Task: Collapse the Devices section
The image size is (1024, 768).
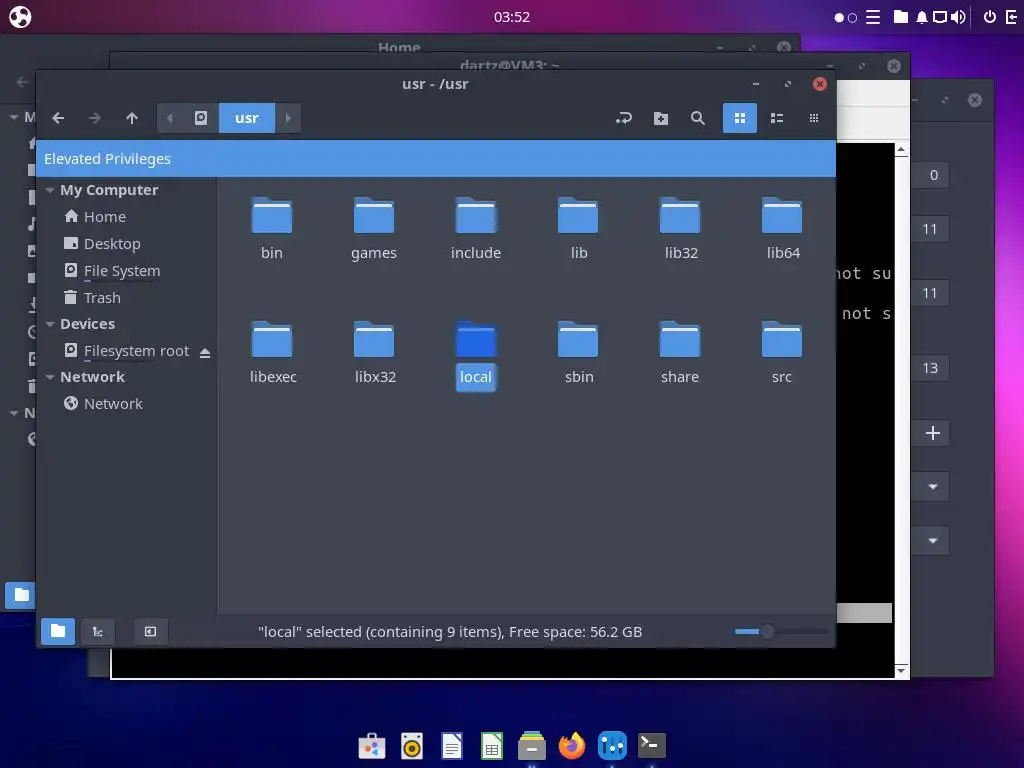Action: tap(50, 324)
